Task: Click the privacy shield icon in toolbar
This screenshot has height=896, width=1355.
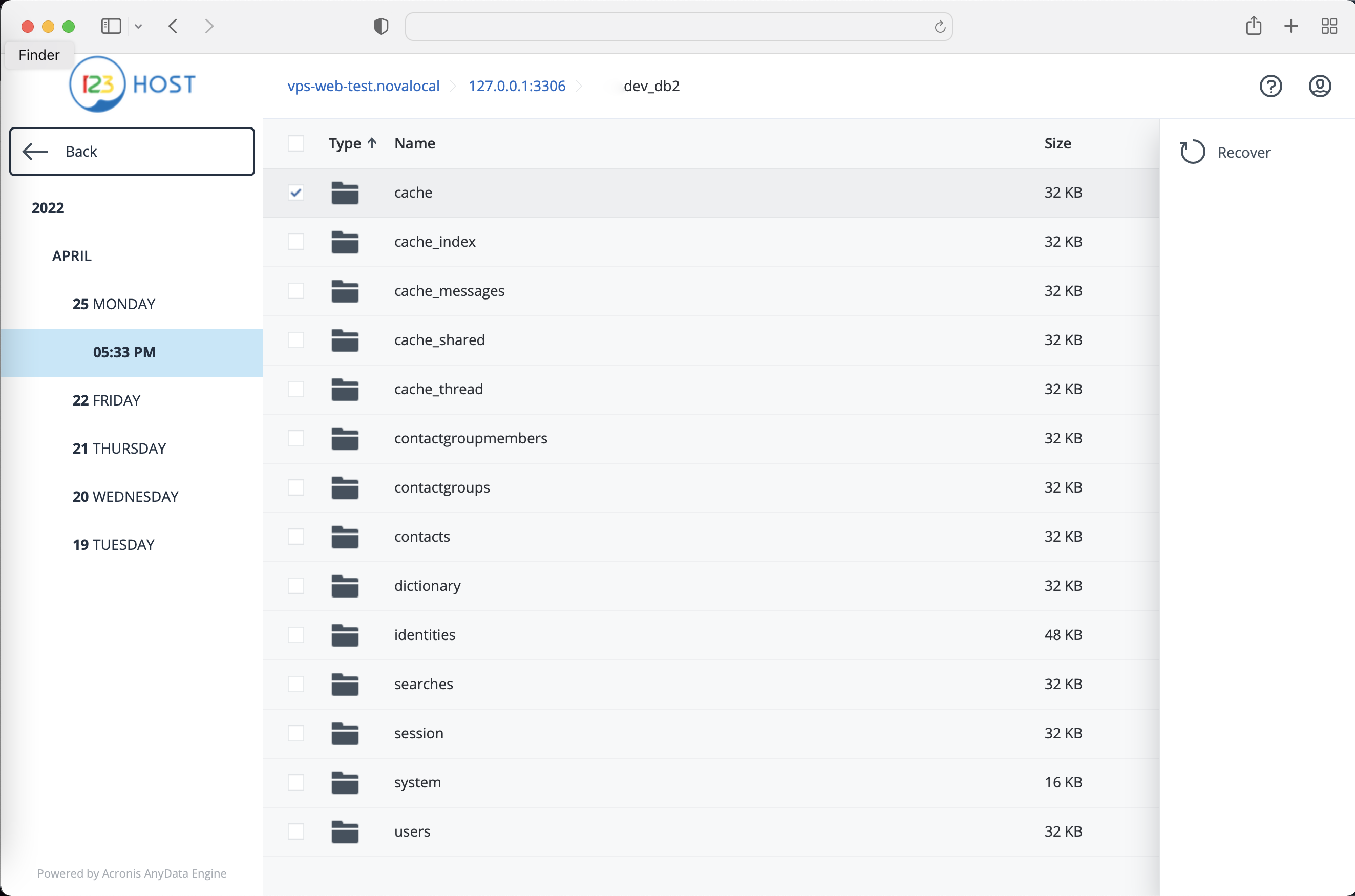Action: (381, 26)
